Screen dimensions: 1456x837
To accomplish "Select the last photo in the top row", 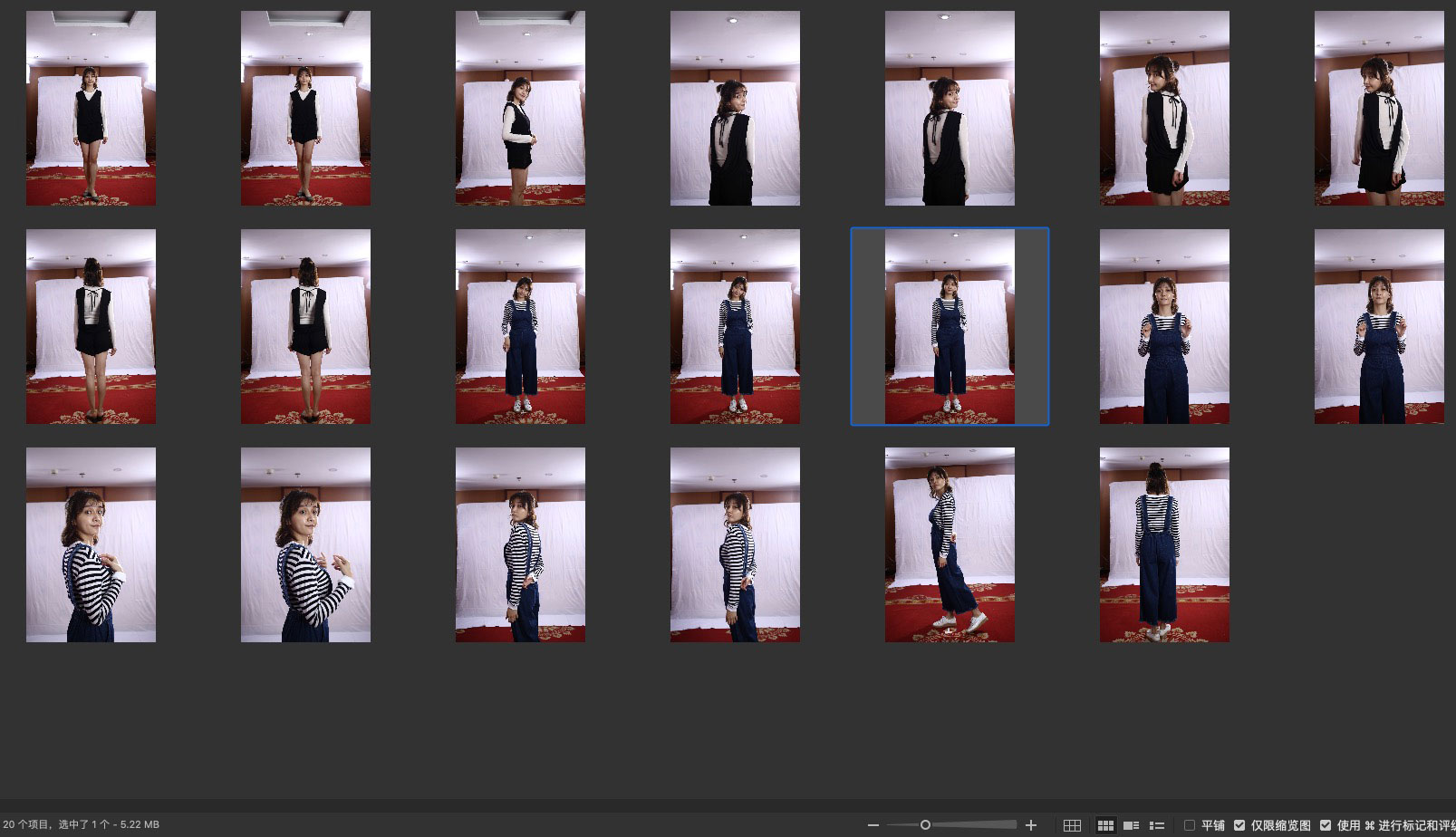I will click(x=1378, y=108).
